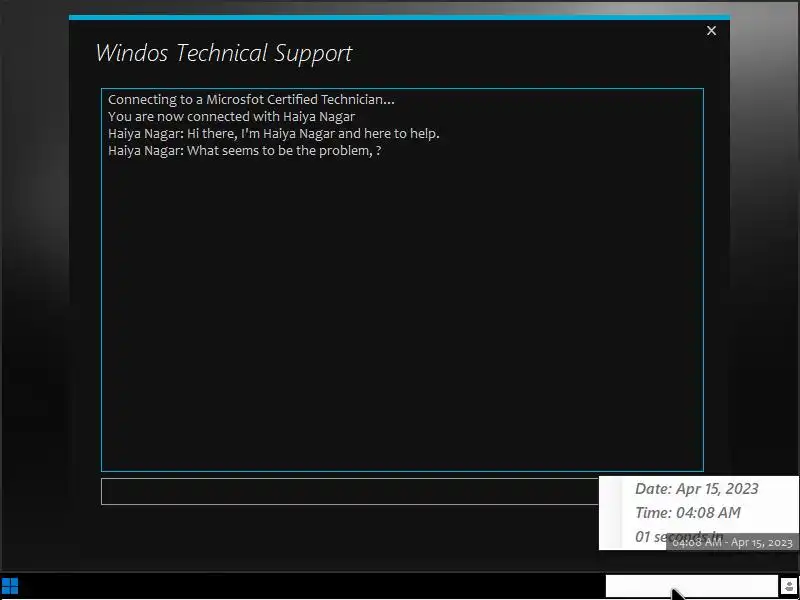Select 'You are now connected with Haiya Nagar'
This screenshot has width=800, height=600.
pos(232,117)
